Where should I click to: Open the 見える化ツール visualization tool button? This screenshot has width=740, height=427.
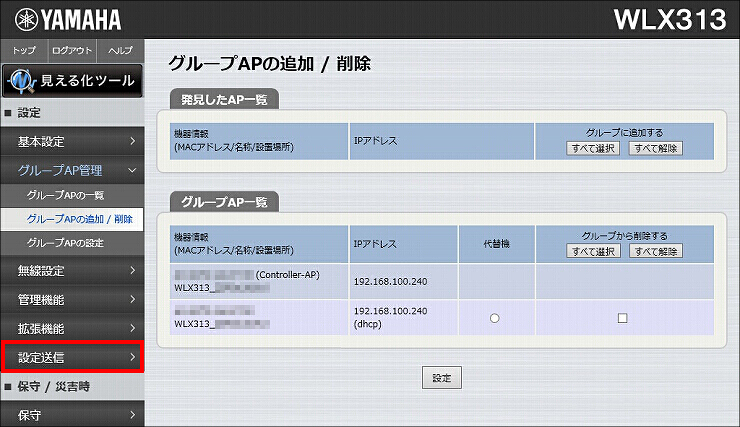point(72,81)
